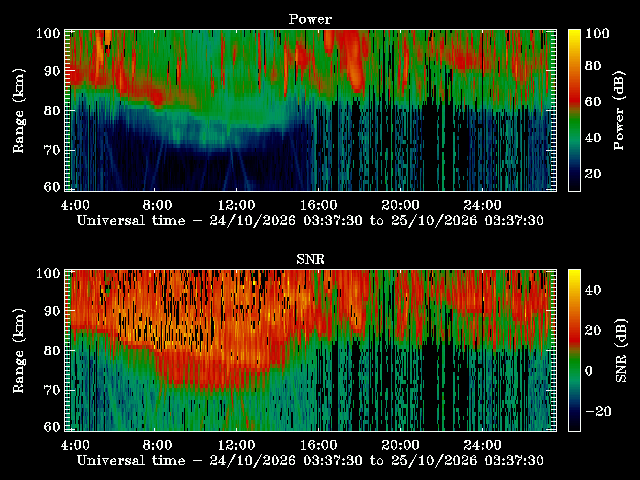Click the 20 value on SNR colorbar
The height and width of the screenshot is (480, 640).
tap(593, 330)
